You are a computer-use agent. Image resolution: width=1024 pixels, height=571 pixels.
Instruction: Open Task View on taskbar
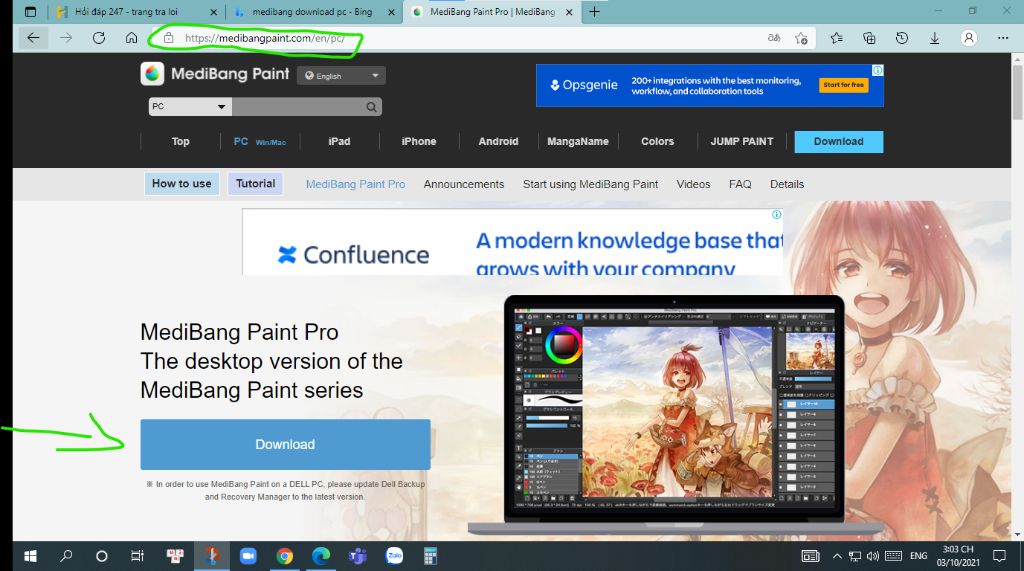137,556
